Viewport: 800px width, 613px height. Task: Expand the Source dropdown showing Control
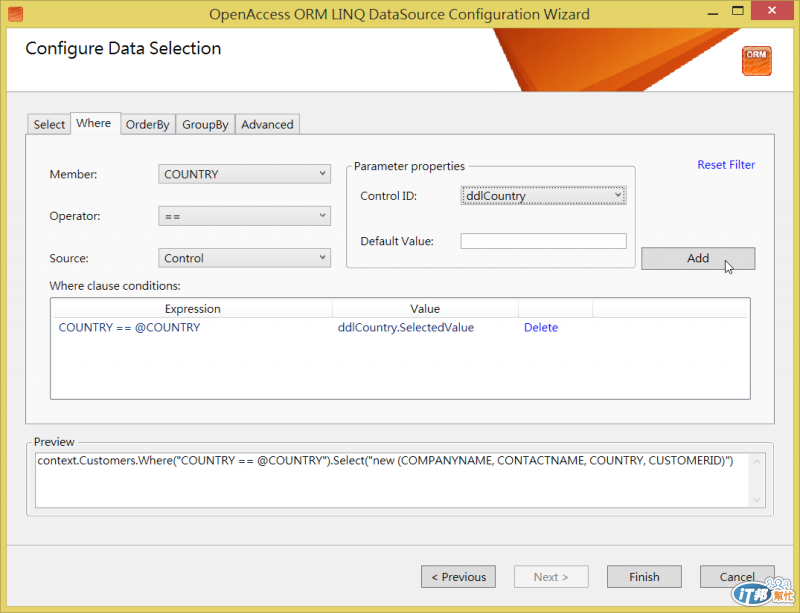coord(244,258)
